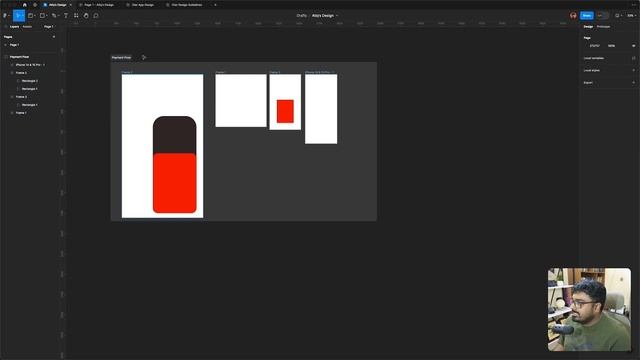
Task: Click the page background color swatch
Action: (587, 46)
